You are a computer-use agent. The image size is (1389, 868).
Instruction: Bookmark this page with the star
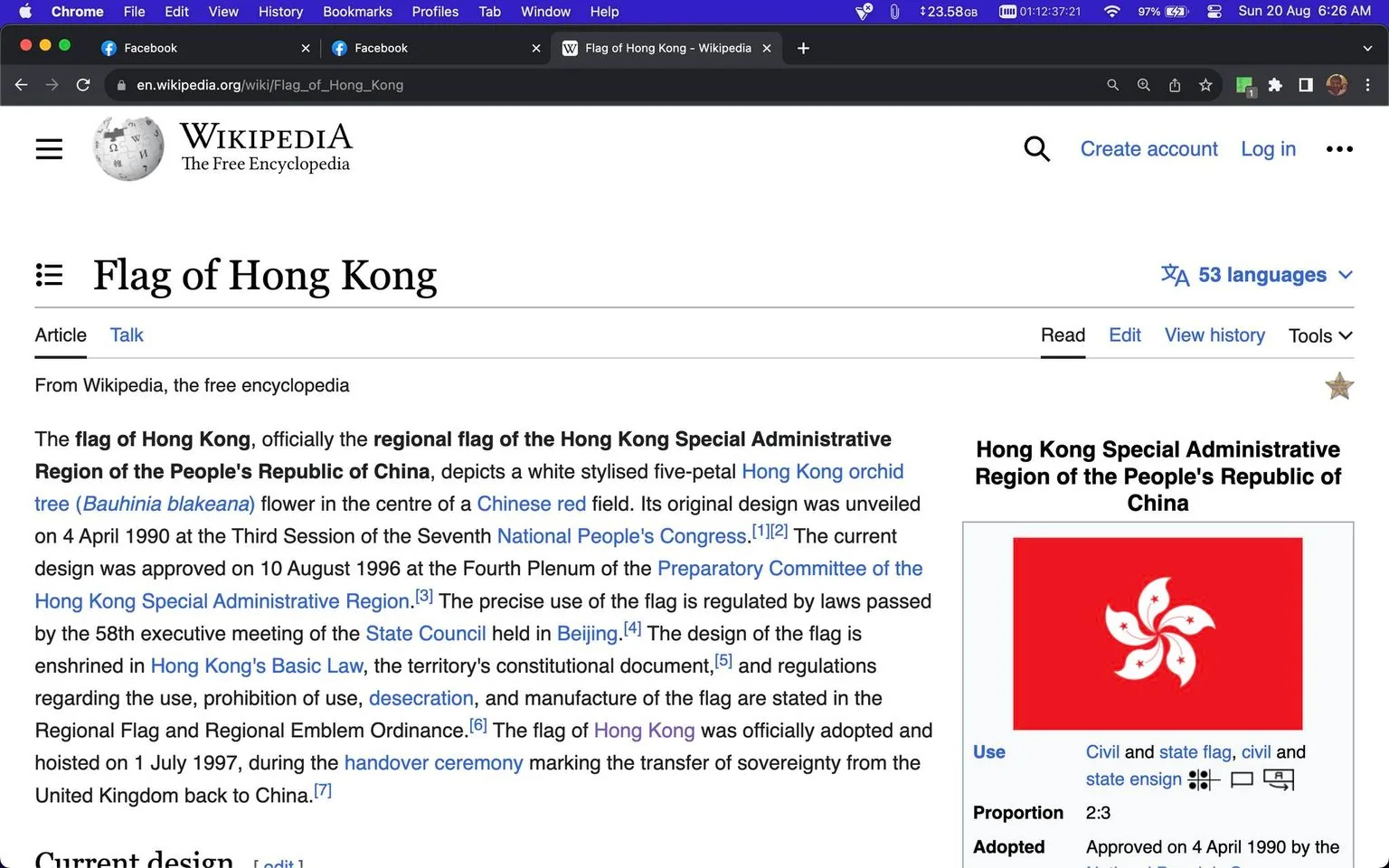pyautogui.click(x=1205, y=85)
